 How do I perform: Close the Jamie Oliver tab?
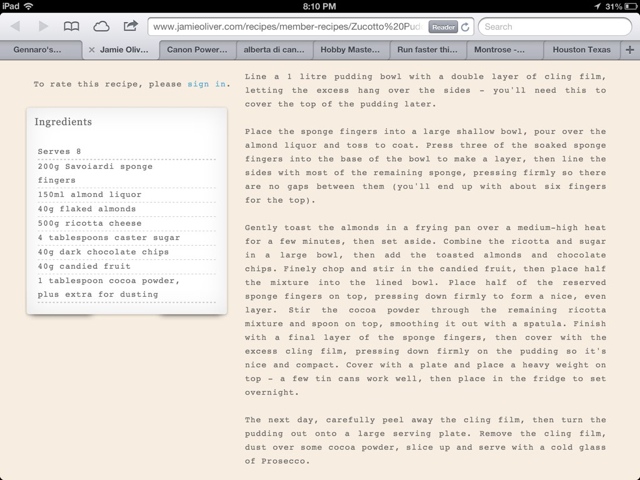pyautogui.click(x=92, y=49)
